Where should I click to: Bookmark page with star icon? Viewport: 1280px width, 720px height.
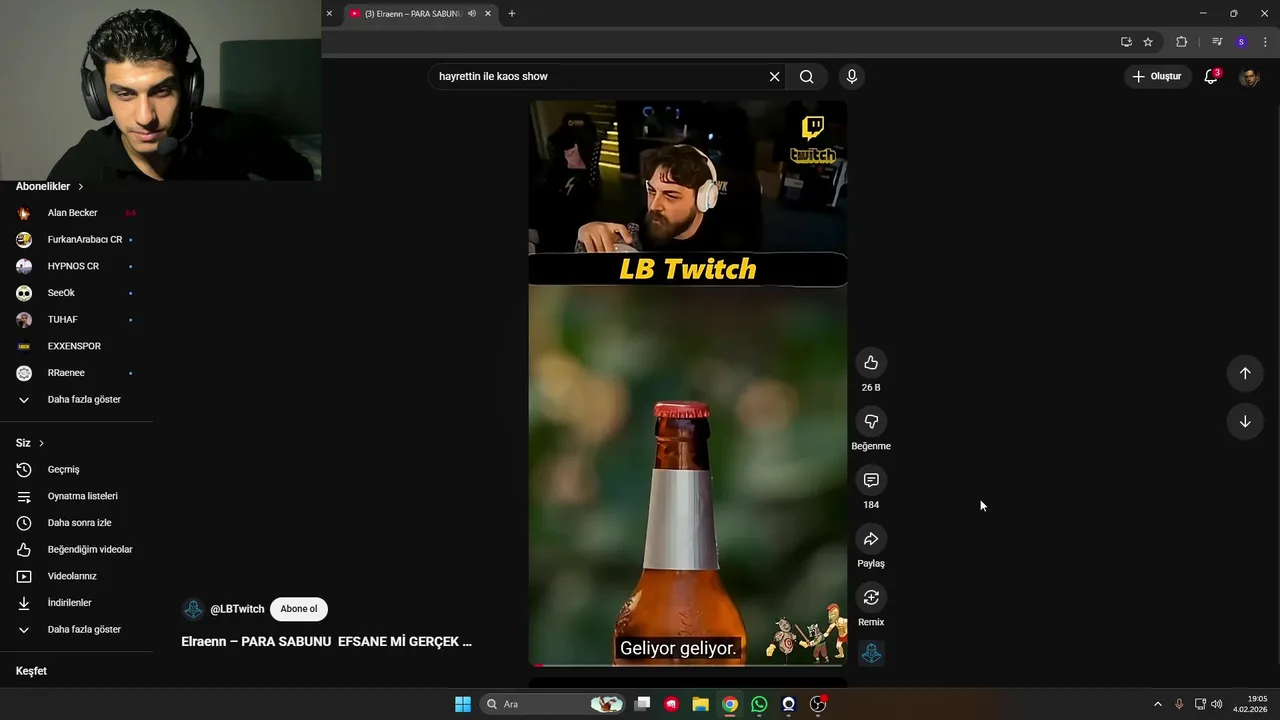[1148, 42]
